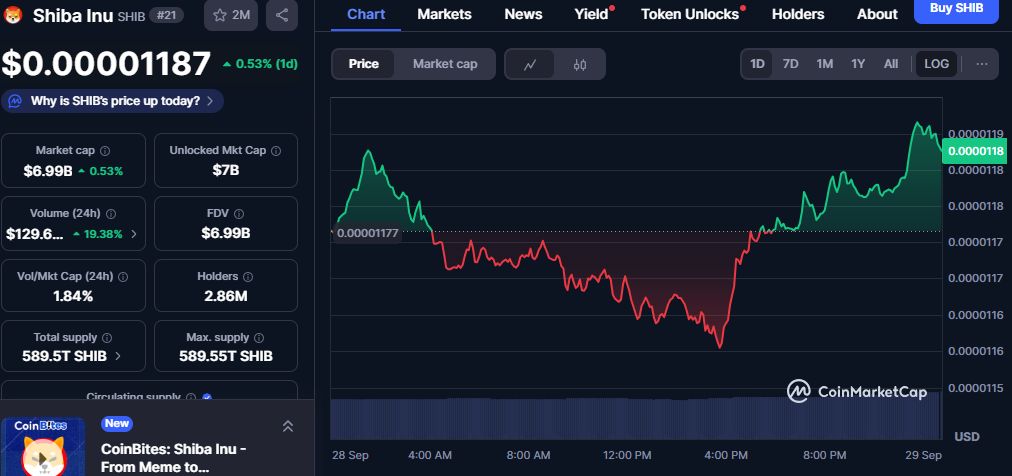This screenshot has height=476, width=1012.
Task: Click the $6.99B Market cap value
Action: pos(48,172)
